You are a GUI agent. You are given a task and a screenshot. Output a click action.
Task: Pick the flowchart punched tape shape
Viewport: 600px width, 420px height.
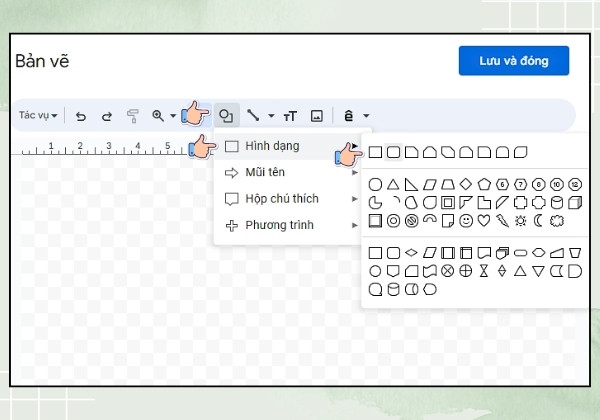[430, 271]
